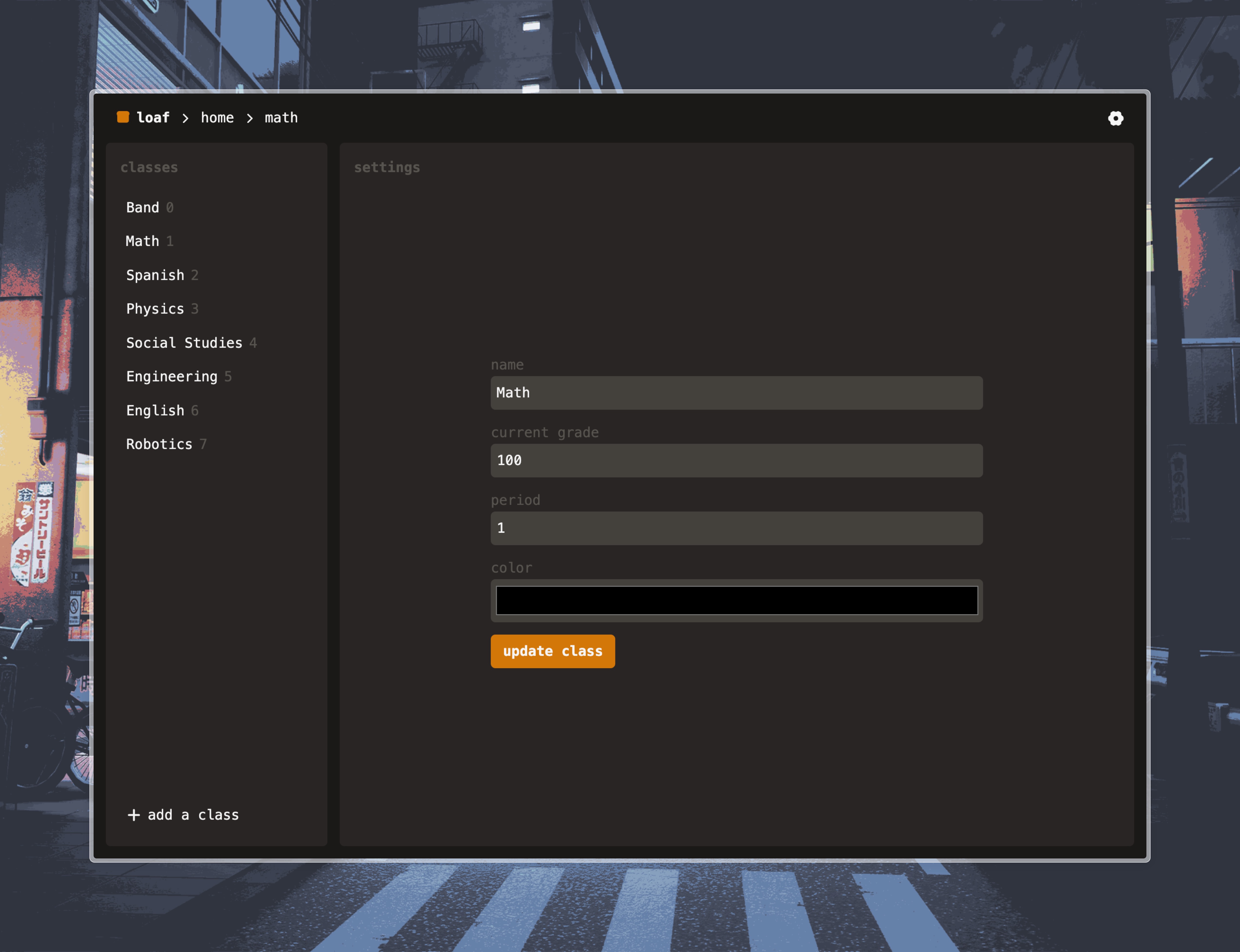1240x952 pixels.
Task: Click the loaf app title
Action: 153,118
